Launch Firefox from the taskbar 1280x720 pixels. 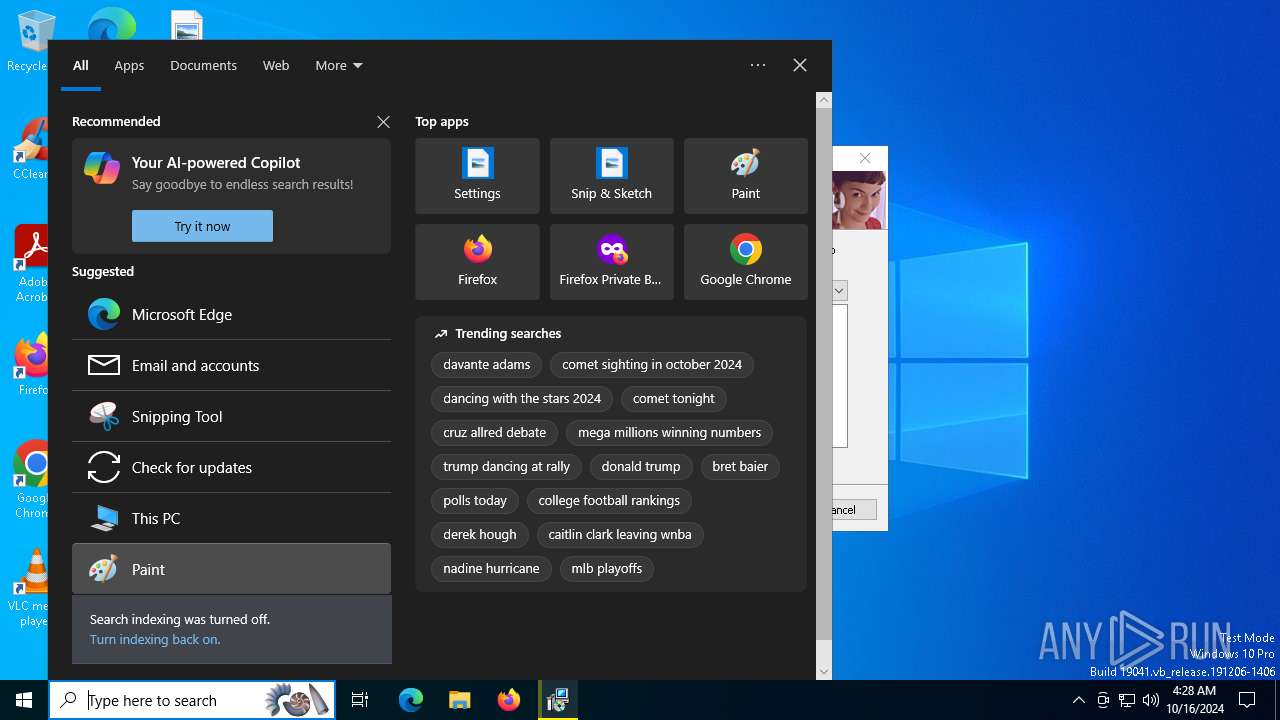pos(508,700)
